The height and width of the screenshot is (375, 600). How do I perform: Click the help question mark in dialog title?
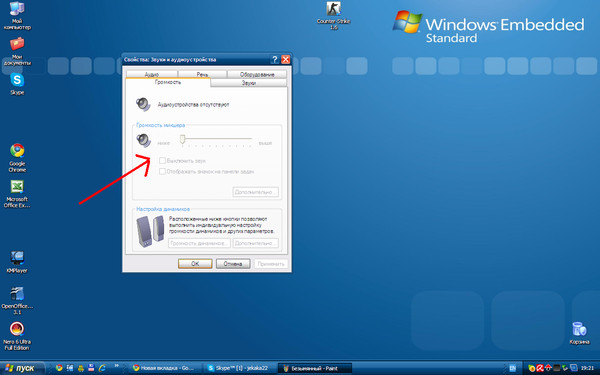point(274,60)
